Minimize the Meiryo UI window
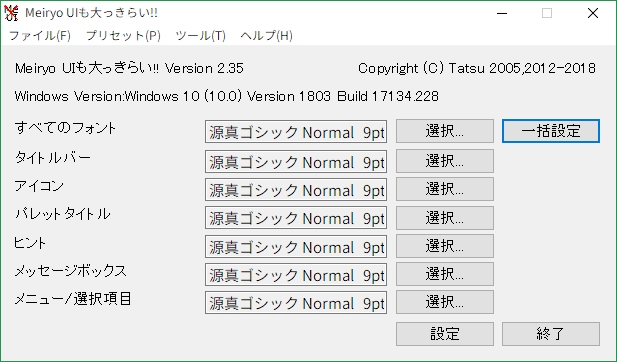Viewport: 617px width, 362px height. (x=502, y=13)
